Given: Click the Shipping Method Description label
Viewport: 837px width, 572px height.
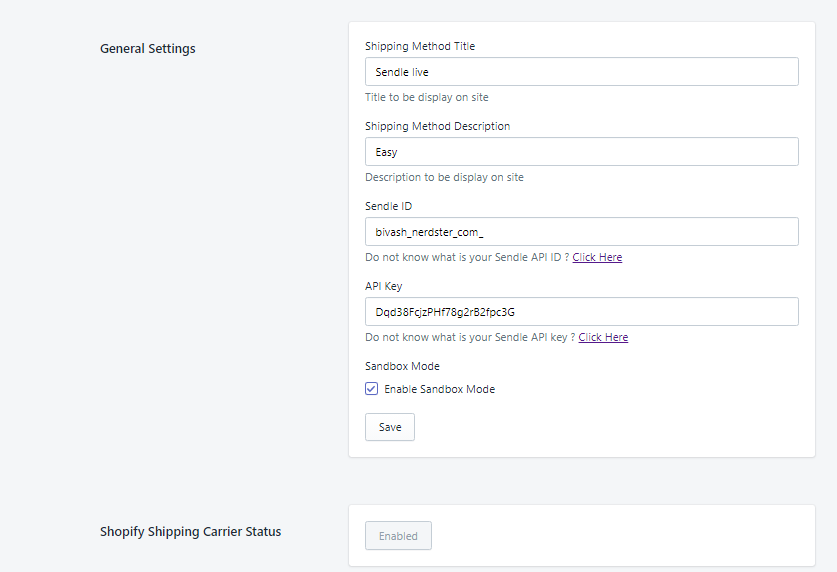Looking at the screenshot, I should (437, 126).
